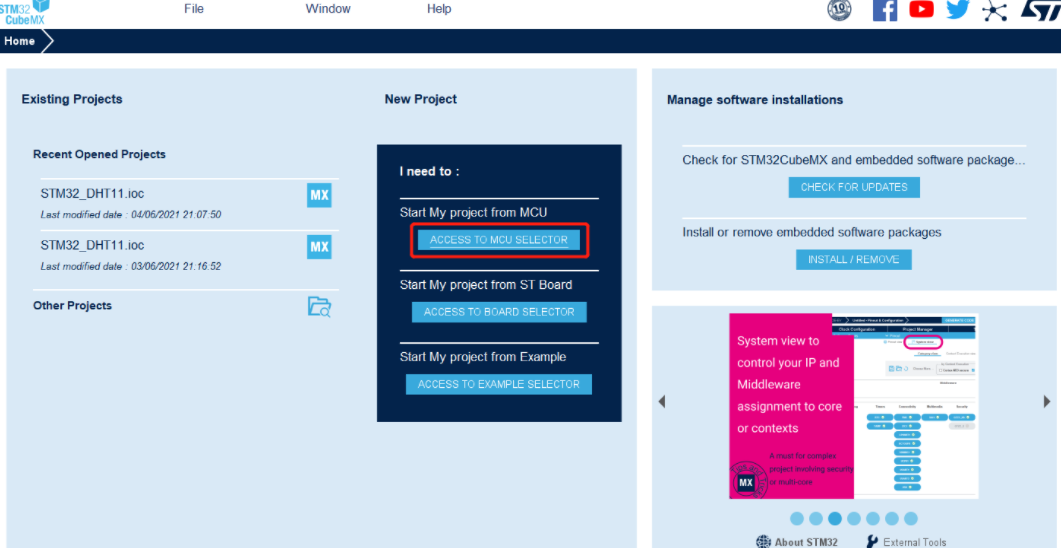
Task: Open MX icon for project dated 03/06/2021
Action: 319,247
